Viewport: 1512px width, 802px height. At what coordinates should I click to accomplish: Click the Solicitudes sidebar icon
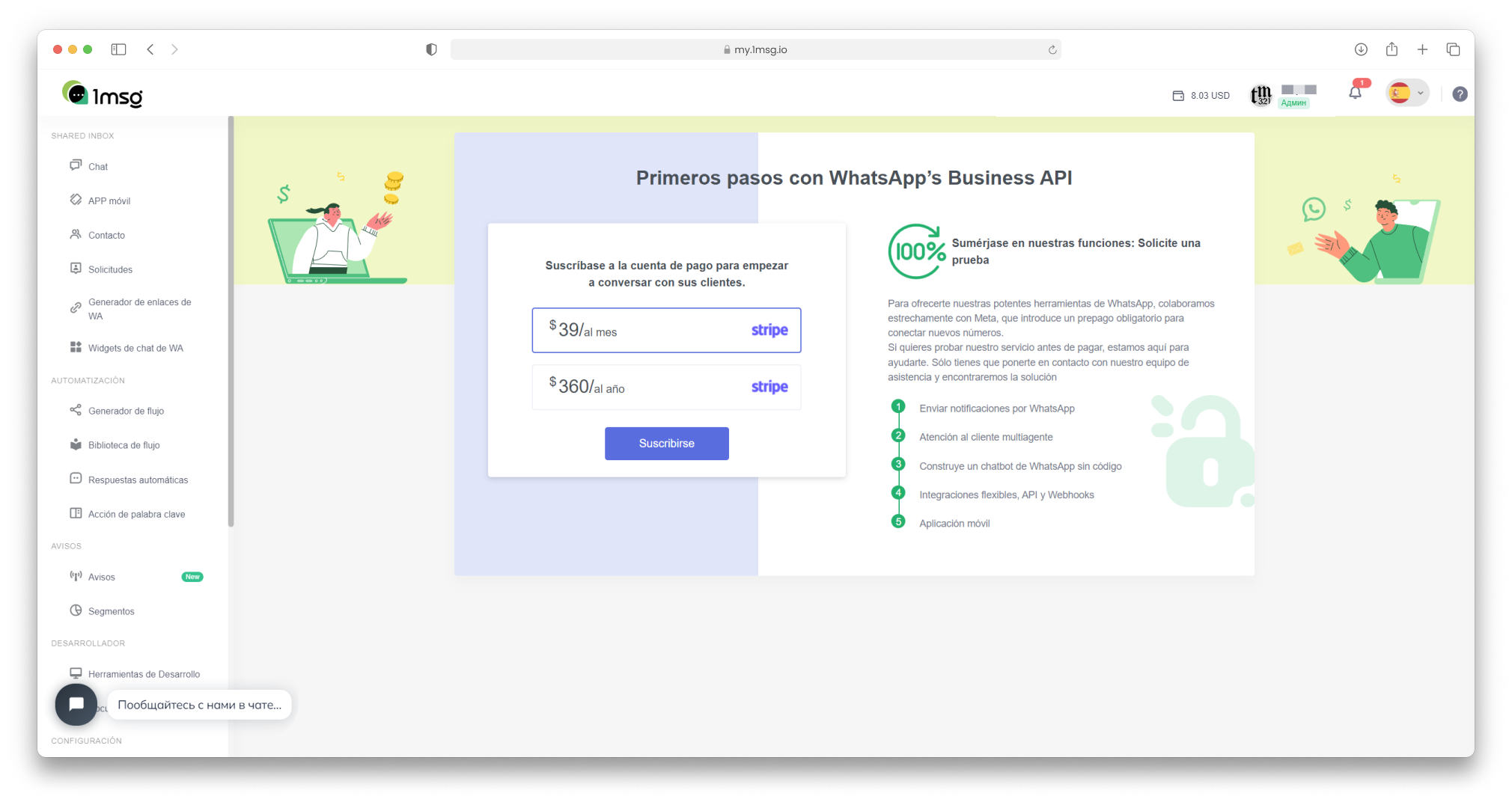[x=76, y=268]
